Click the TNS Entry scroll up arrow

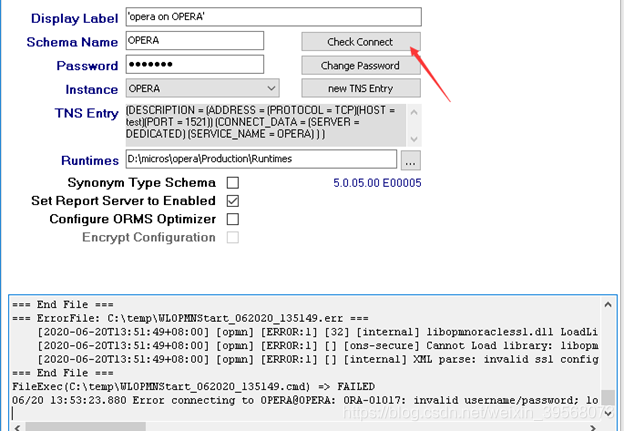(x=414, y=112)
